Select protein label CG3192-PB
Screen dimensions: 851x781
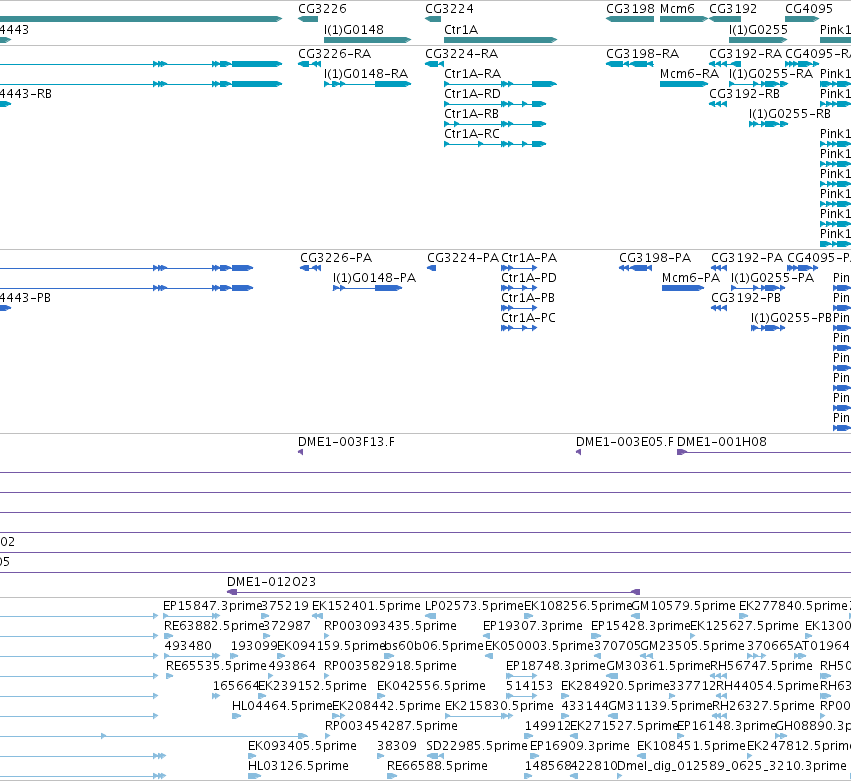746,298
